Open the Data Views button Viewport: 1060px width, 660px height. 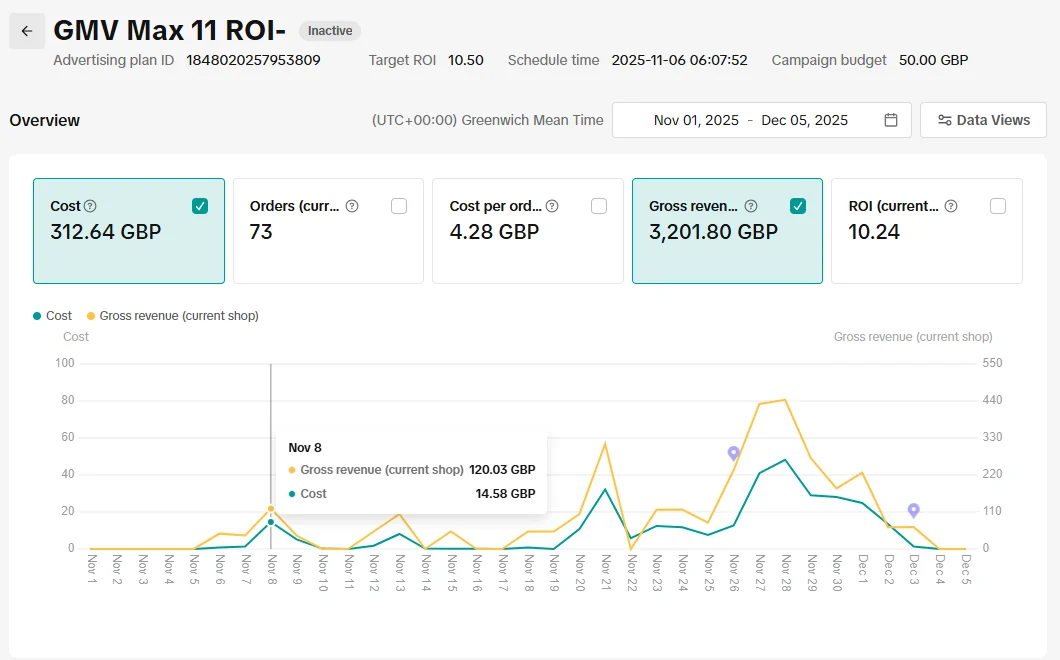tap(983, 120)
